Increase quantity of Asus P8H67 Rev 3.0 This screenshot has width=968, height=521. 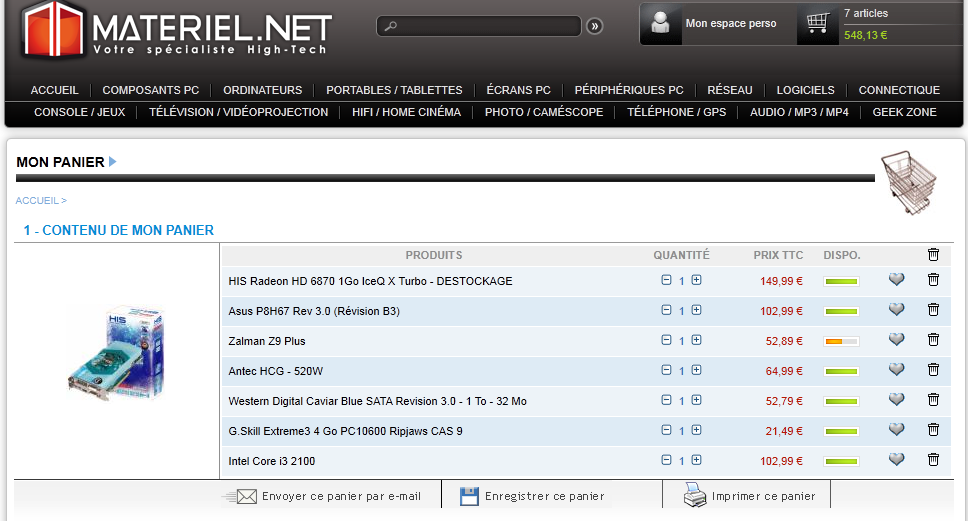pyautogui.click(x=697, y=310)
